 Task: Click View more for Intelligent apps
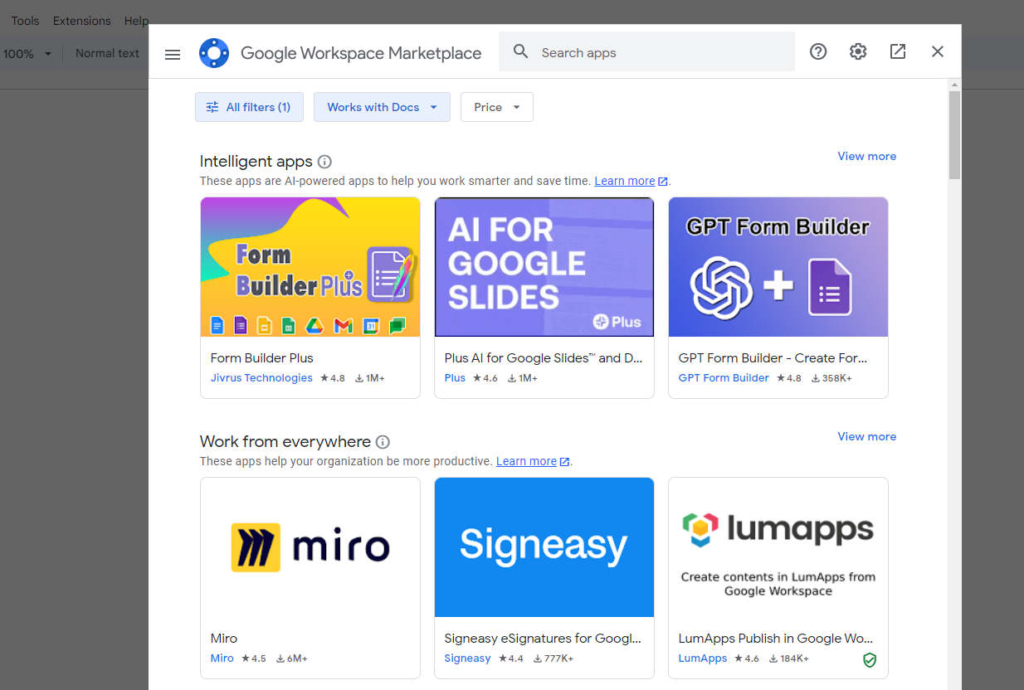pos(866,156)
